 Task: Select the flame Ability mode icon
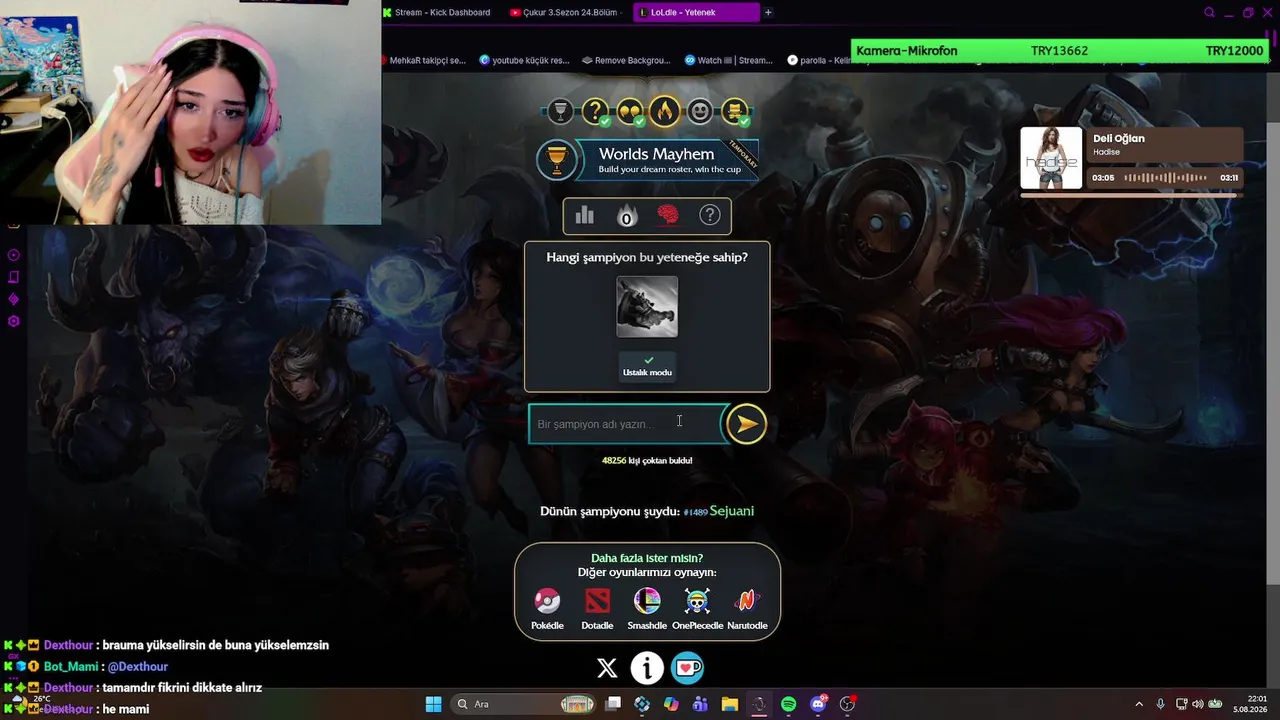click(x=665, y=111)
